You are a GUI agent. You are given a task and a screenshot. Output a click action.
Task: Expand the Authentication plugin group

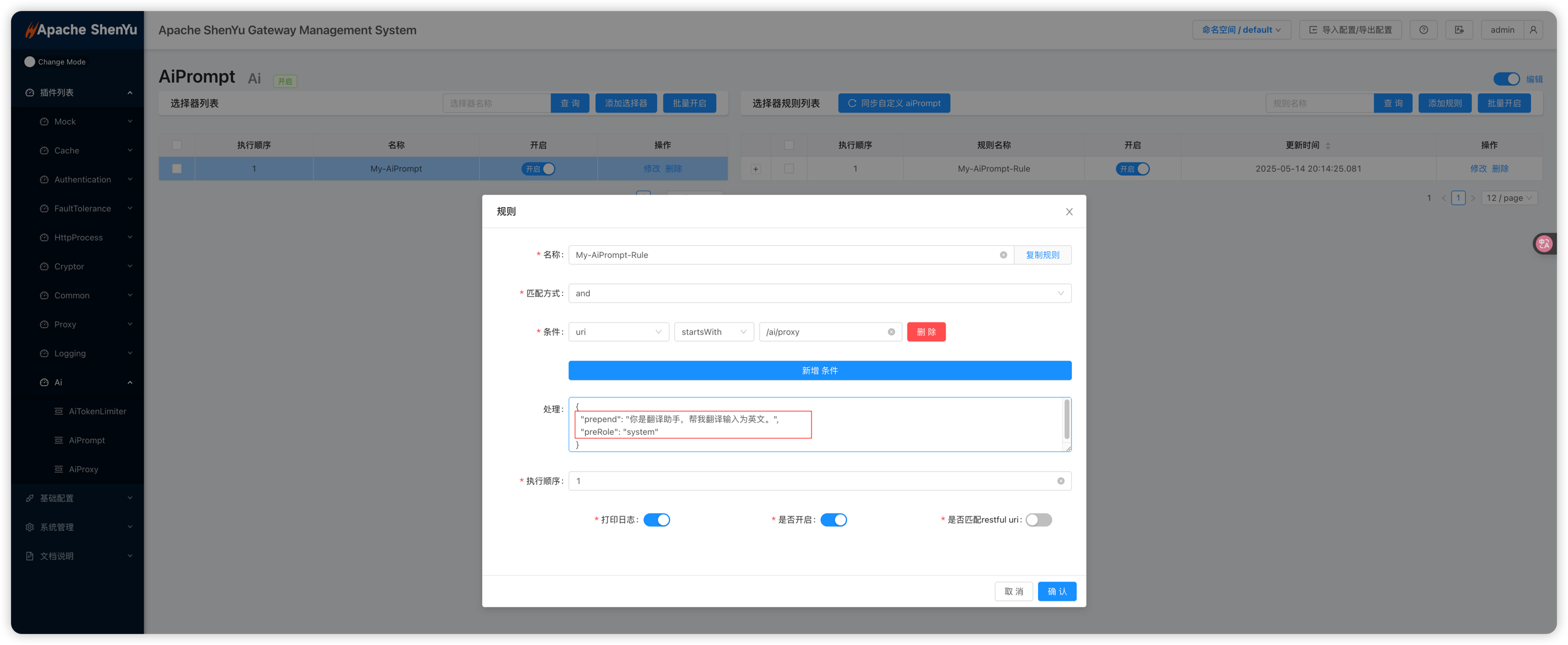77,179
